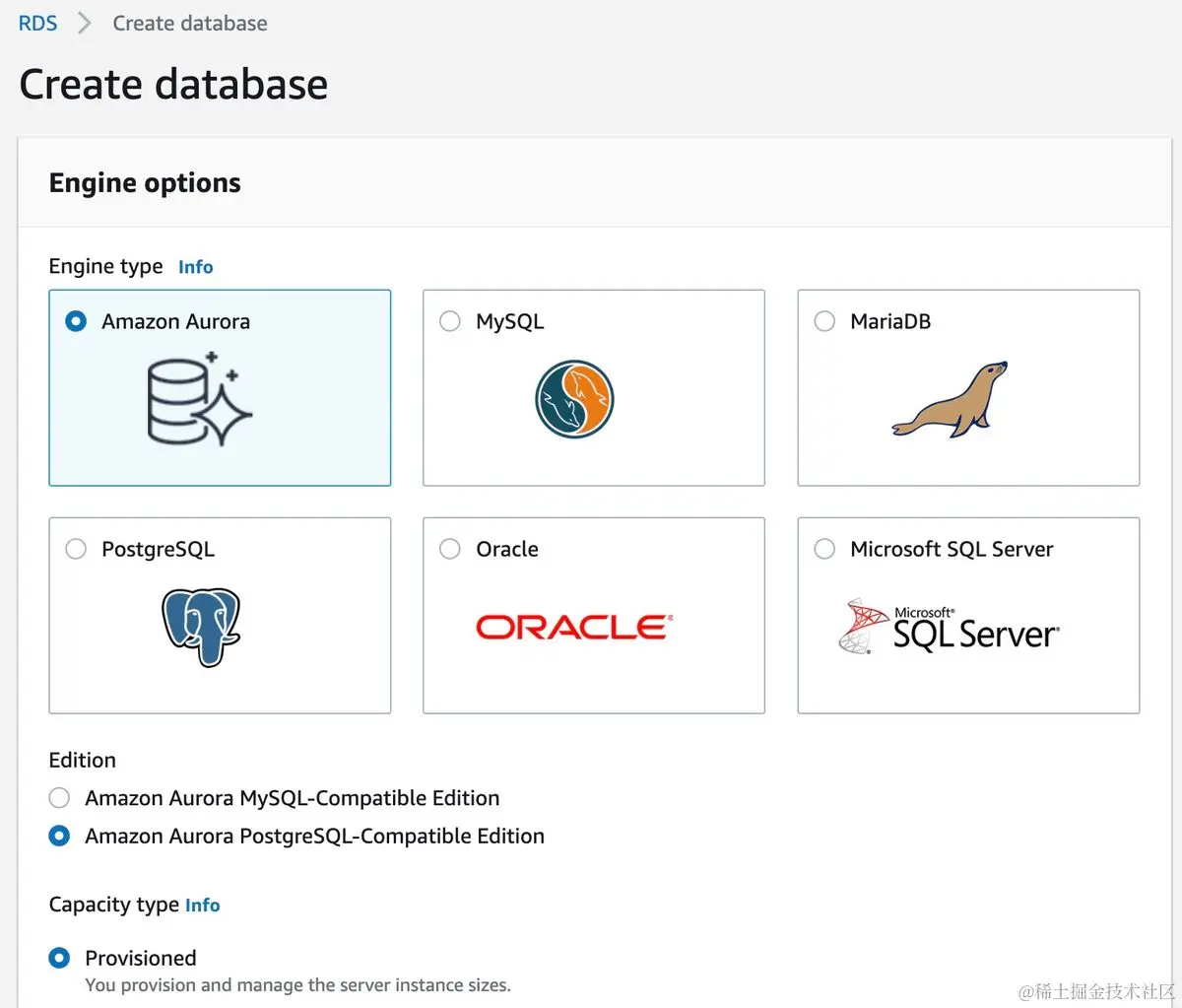Select the Amazon Aurora engine radio button

coord(76,321)
